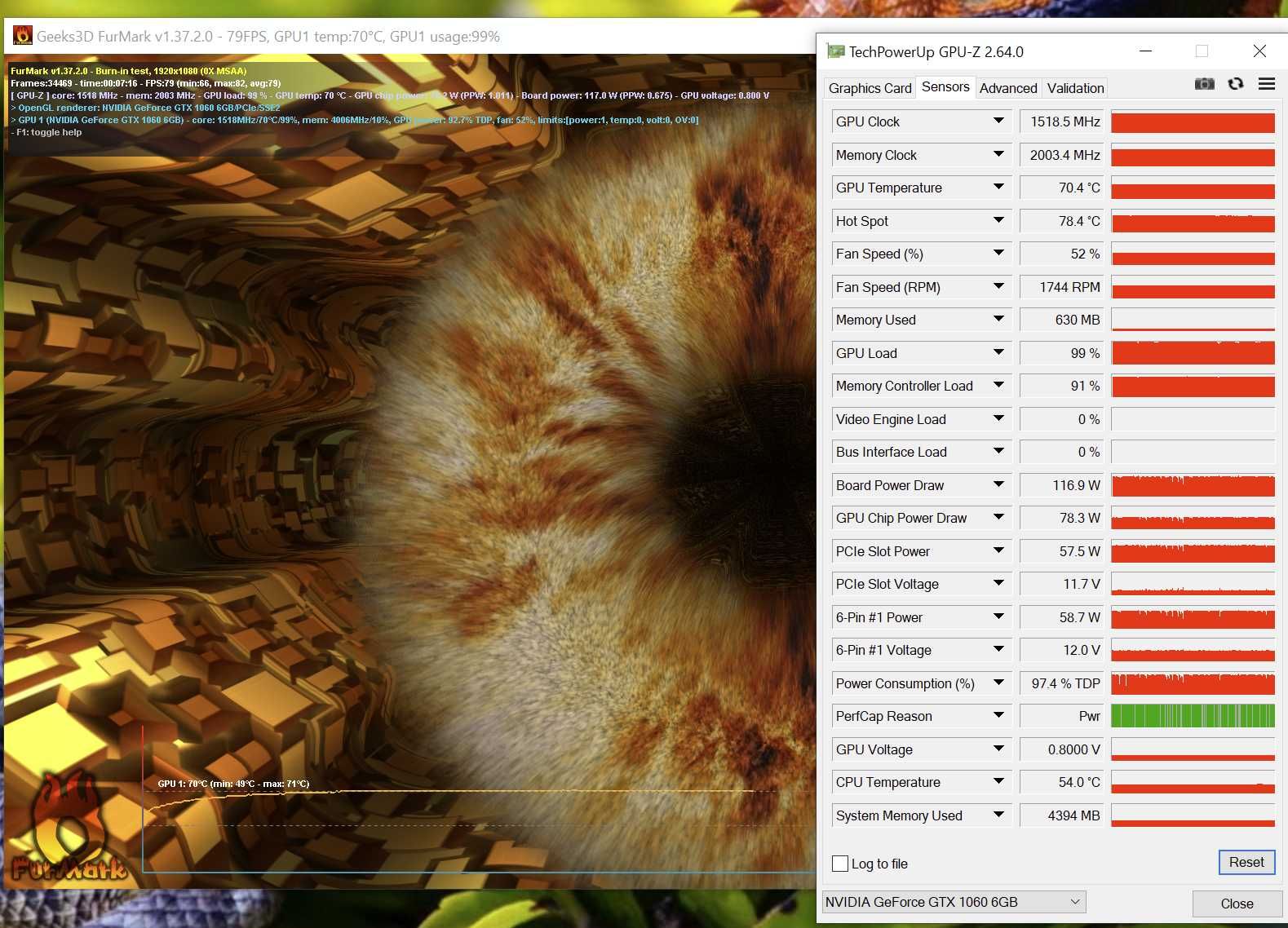The height and width of the screenshot is (928, 1288).
Task: Go to the Validation tab
Action: point(1075,88)
